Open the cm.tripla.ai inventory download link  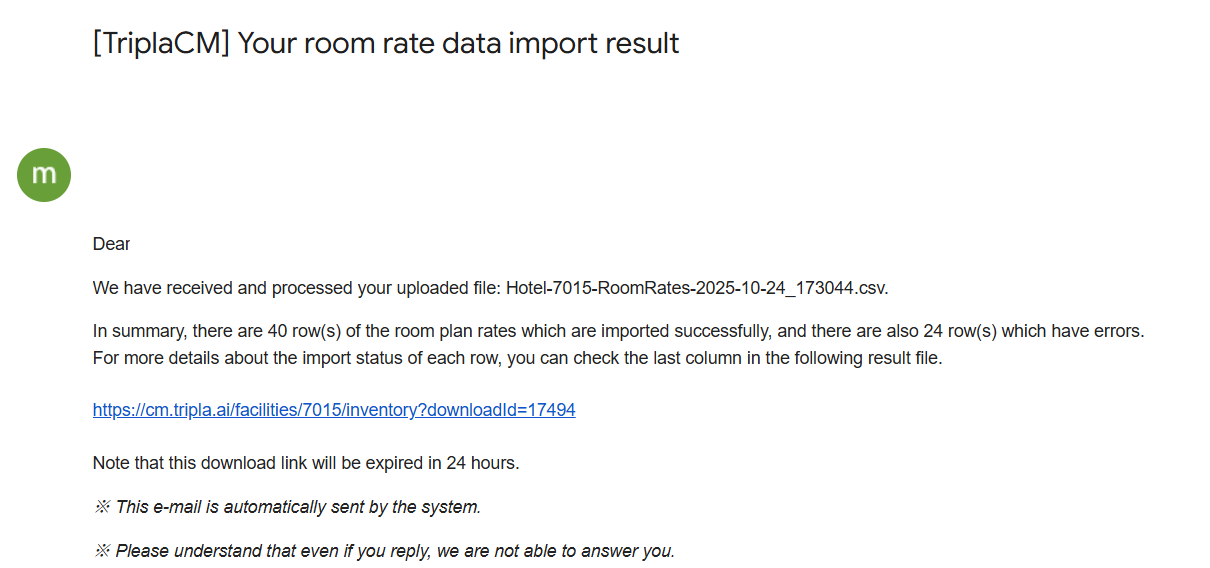[334, 410]
